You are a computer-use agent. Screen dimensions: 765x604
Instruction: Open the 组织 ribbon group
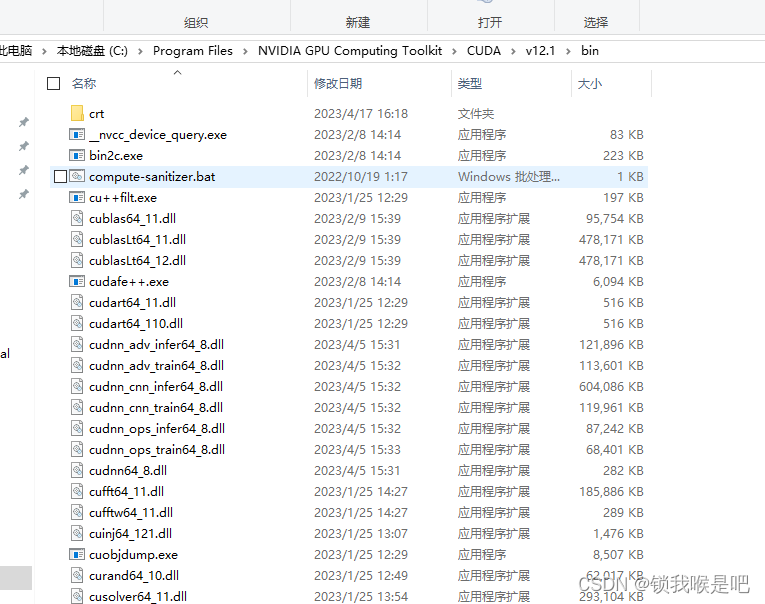pyautogui.click(x=196, y=22)
